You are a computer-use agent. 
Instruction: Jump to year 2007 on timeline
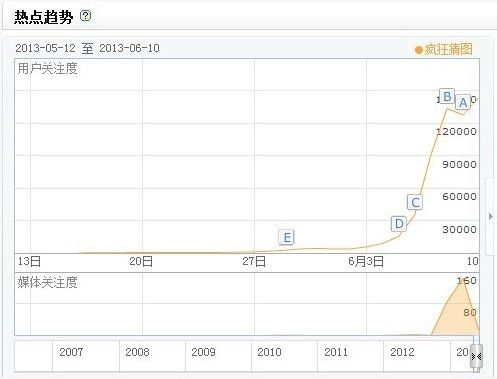tap(71, 352)
